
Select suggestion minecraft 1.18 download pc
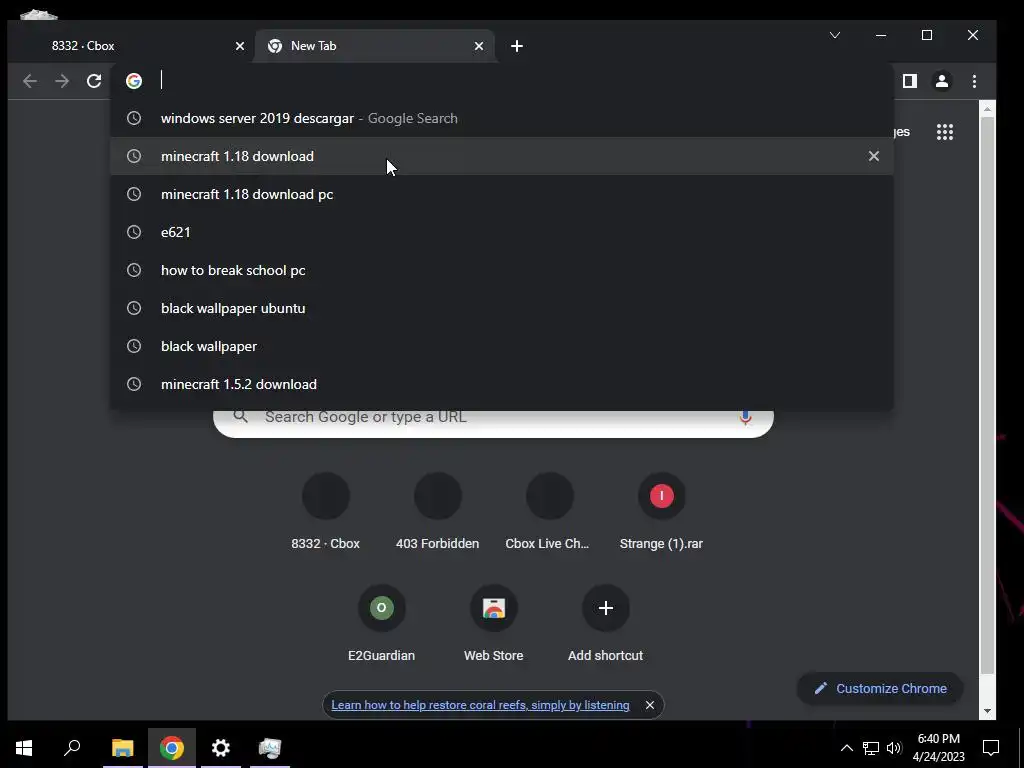502,194
